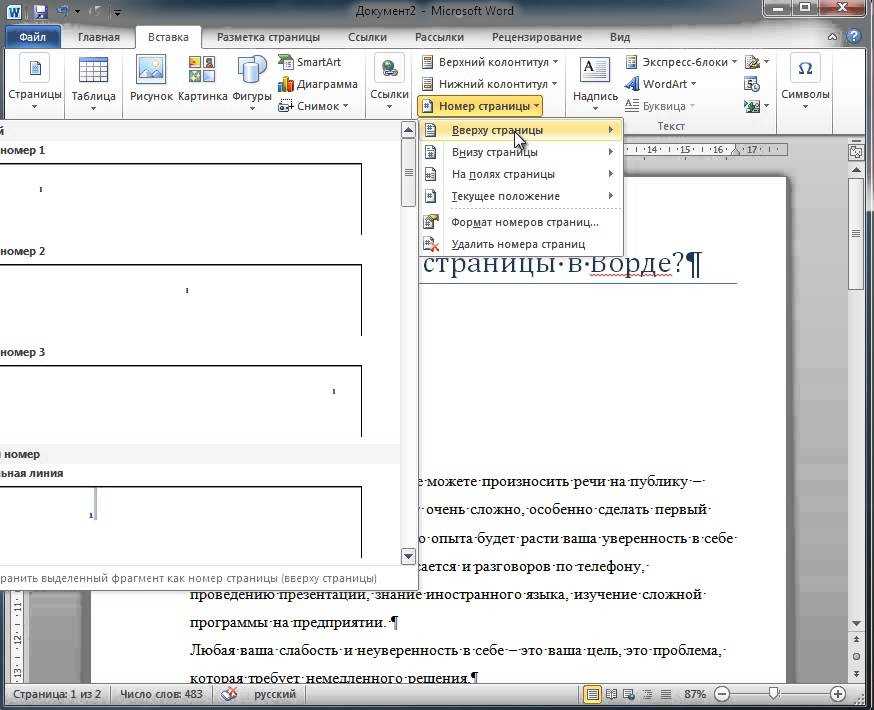The image size is (874, 710).
Task: Open the Рецензирование tab
Action: click(537, 37)
